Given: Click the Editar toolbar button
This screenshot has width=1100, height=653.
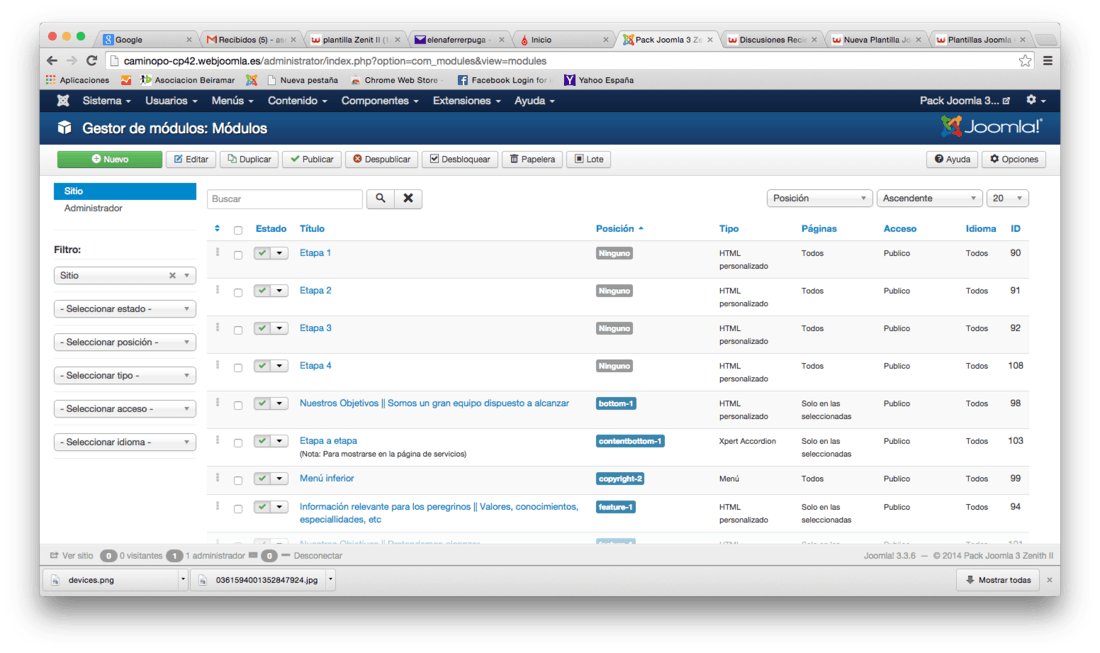Looking at the screenshot, I should tap(192, 159).
